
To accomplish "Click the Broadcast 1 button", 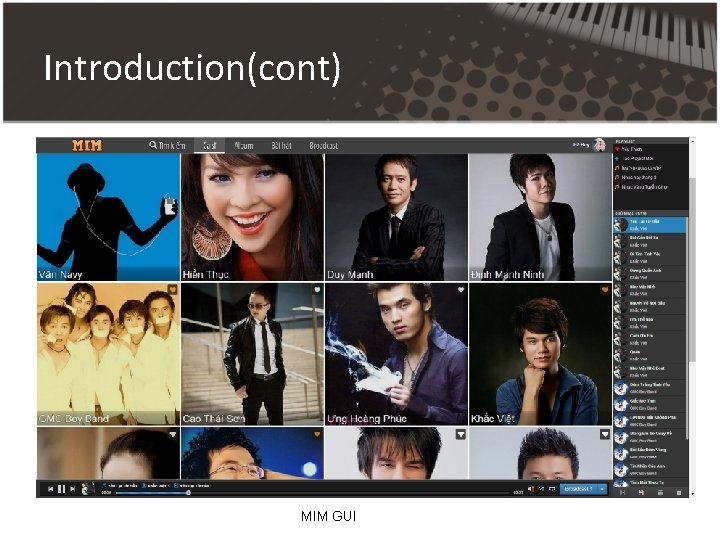I will click(x=579, y=489).
